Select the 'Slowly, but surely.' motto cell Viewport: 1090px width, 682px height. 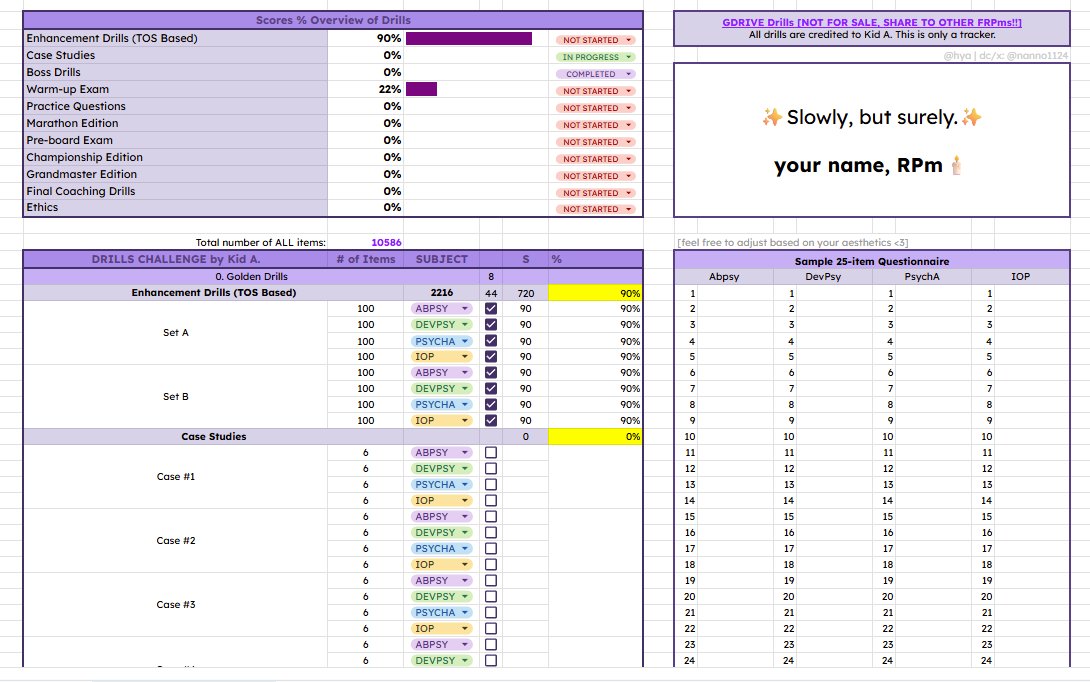click(x=872, y=117)
